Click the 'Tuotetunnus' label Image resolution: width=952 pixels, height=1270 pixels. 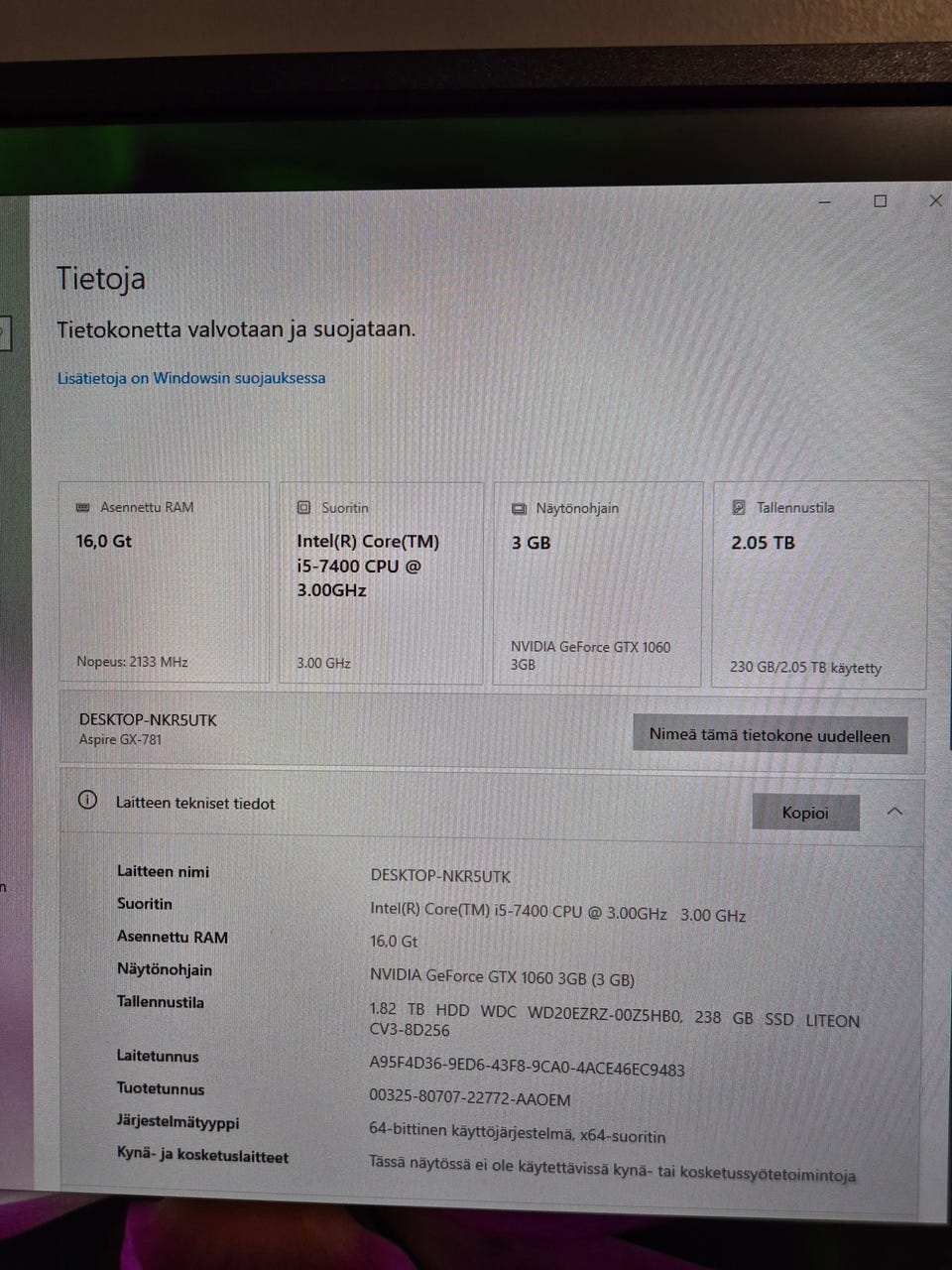pos(161,1088)
